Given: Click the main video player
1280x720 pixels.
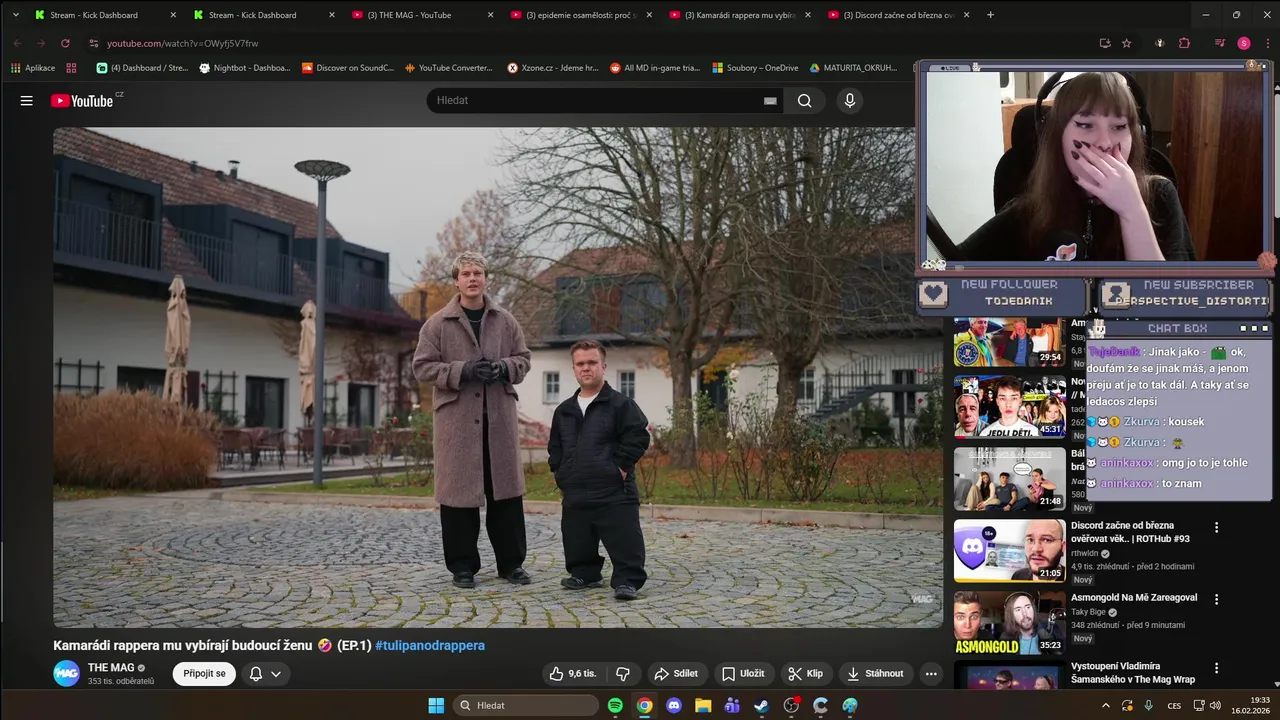Looking at the screenshot, I should (498, 377).
